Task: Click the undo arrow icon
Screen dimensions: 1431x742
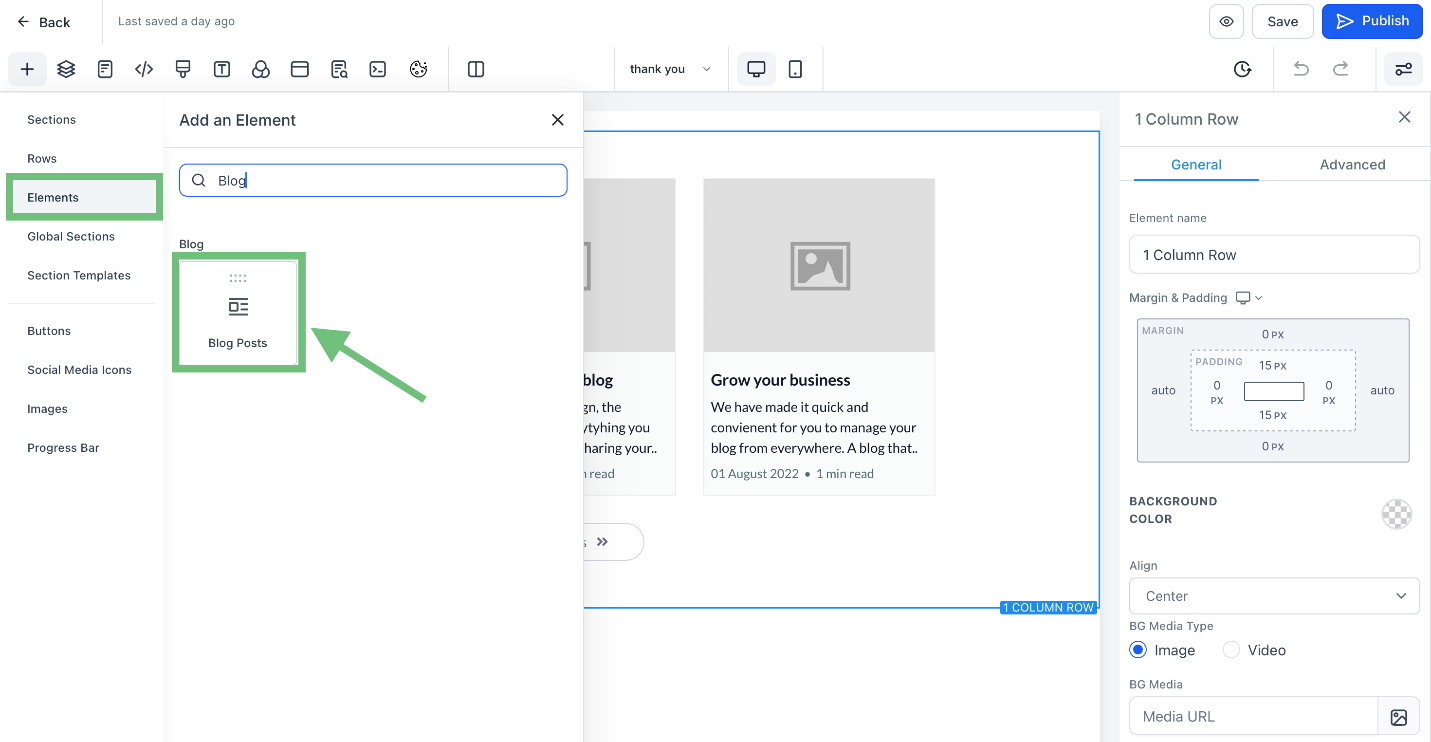Action: tap(1301, 69)
